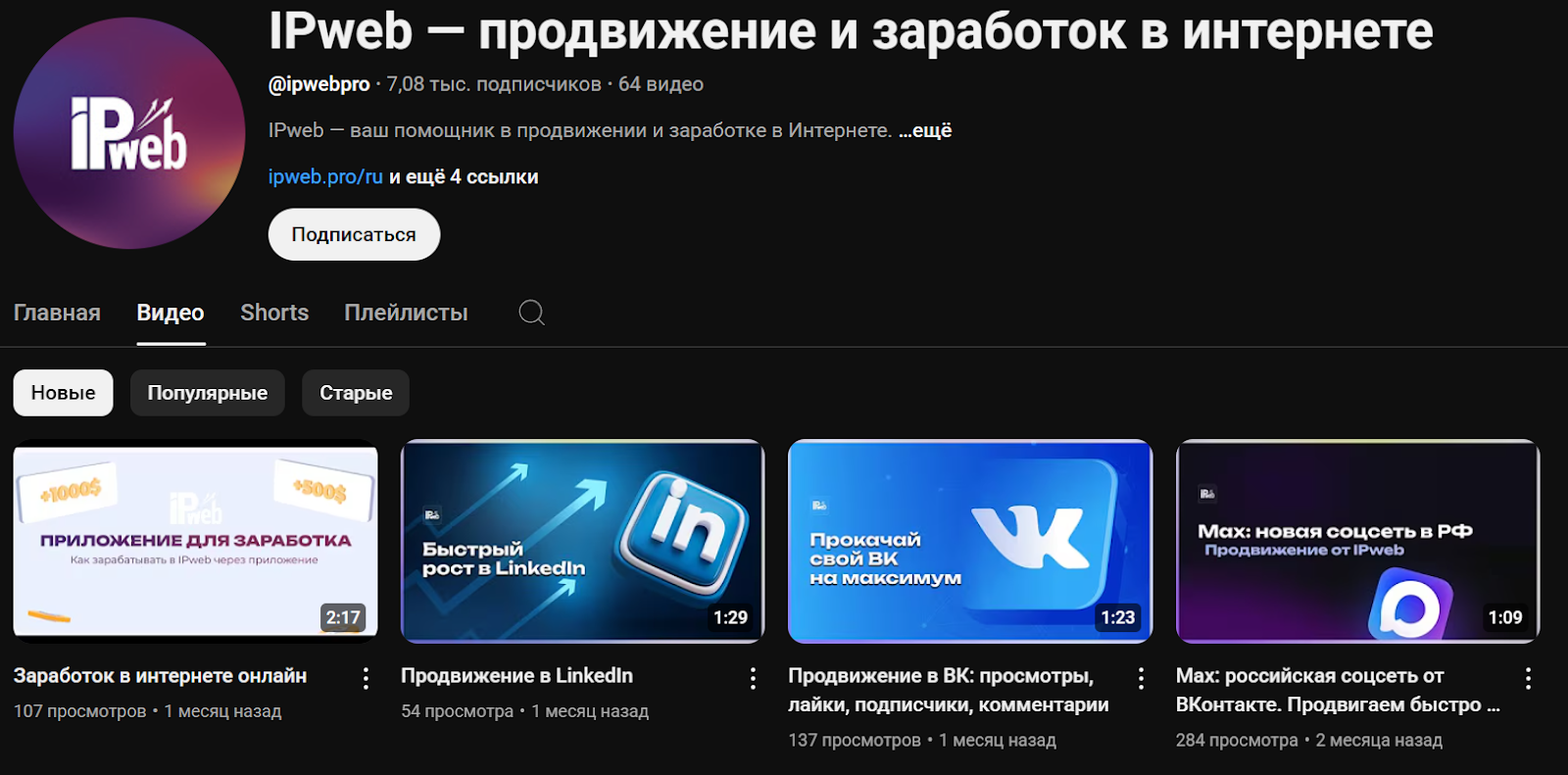The height and width of the screenshot is (775, 1568).
Task: Open the Заработок в интернете онлайн video title
Action: 160,676
